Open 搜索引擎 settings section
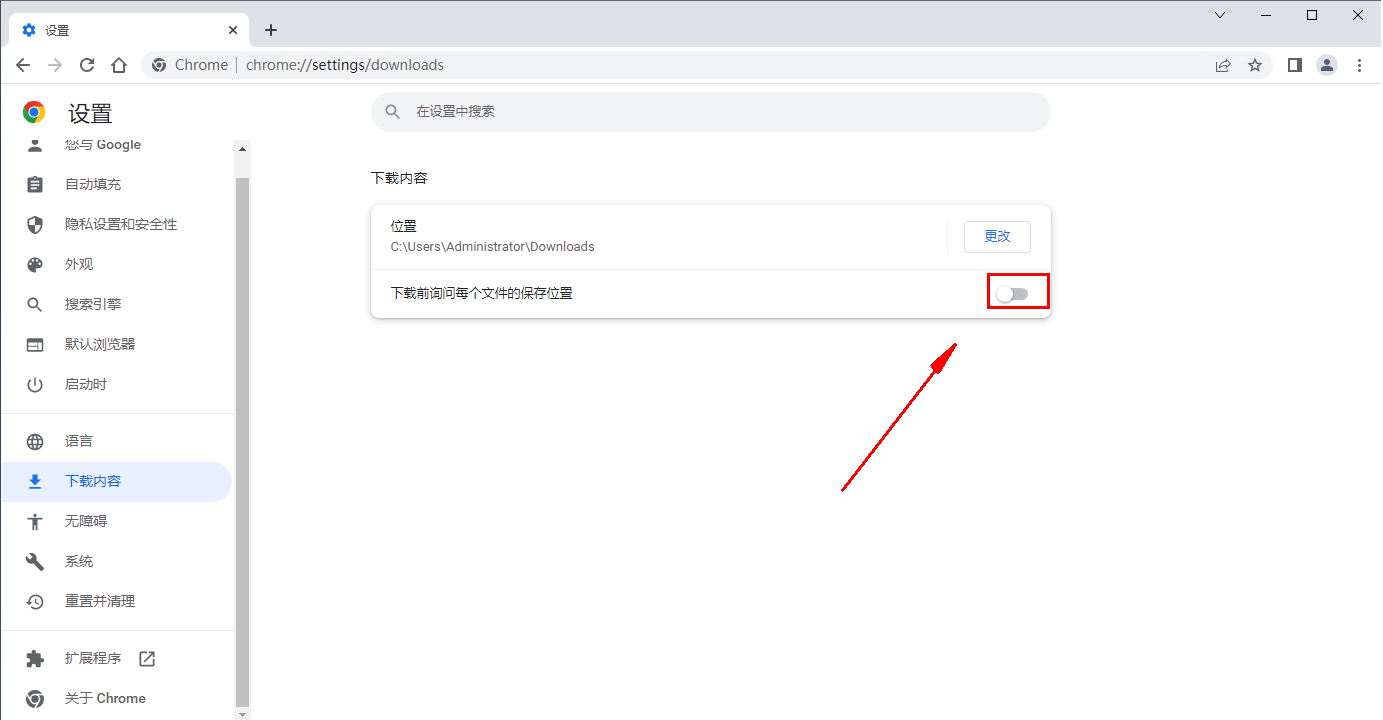This screenshot has width=1383, height=720. click(x=93, y=305)
